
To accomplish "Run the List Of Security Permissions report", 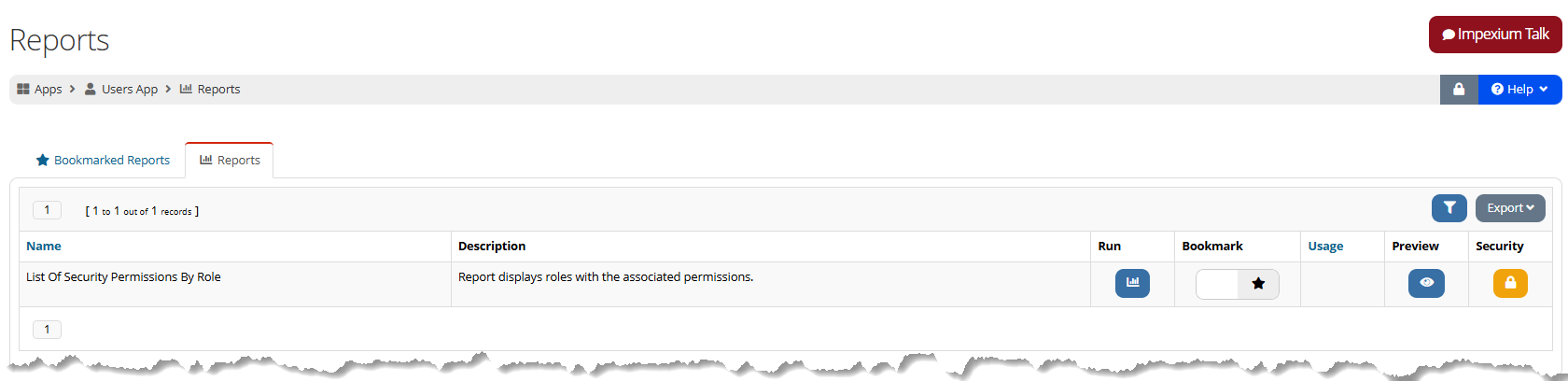I will tap(1132, 283).
